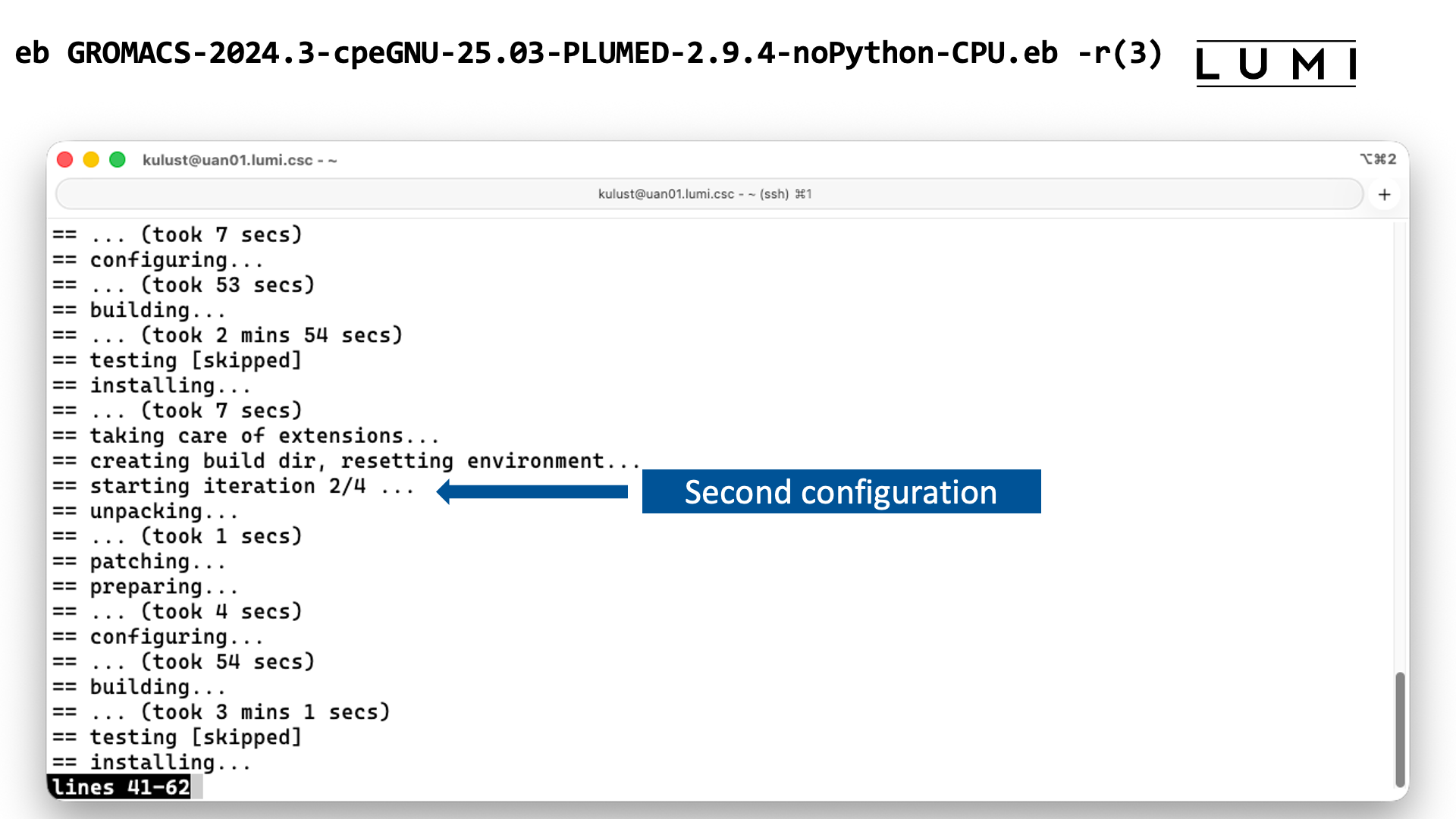Click the blue arrow annotation

531,491
